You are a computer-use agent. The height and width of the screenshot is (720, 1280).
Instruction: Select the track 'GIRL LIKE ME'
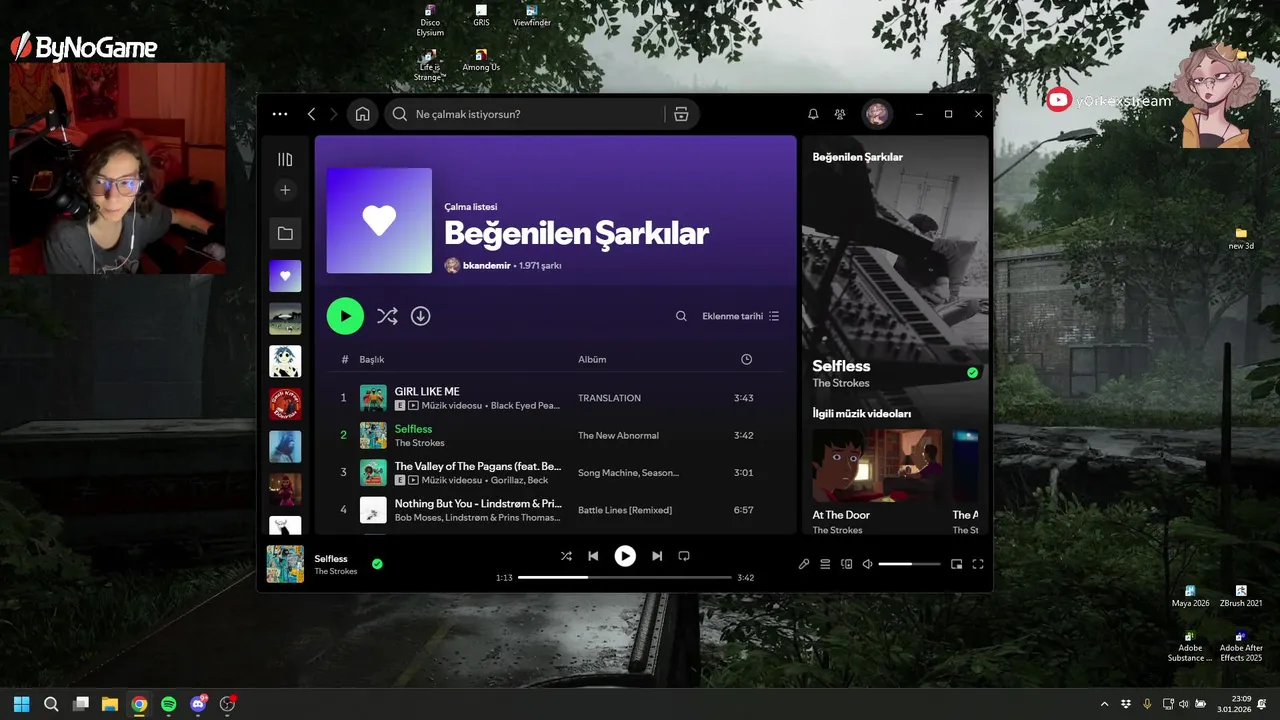pyautogui.click(x=427, y=391)
